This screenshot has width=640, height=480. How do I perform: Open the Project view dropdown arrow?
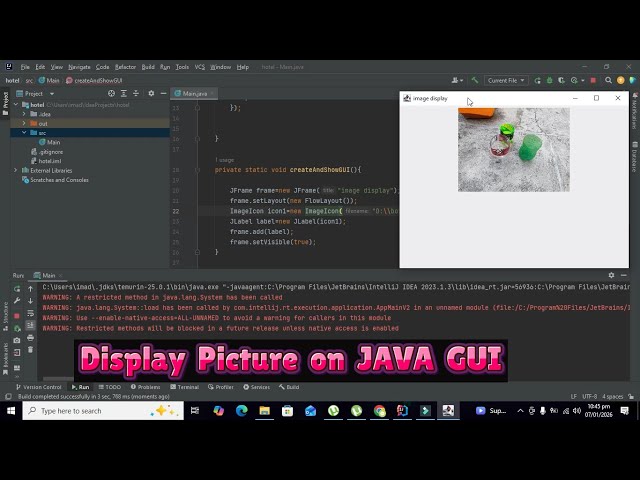52,94
